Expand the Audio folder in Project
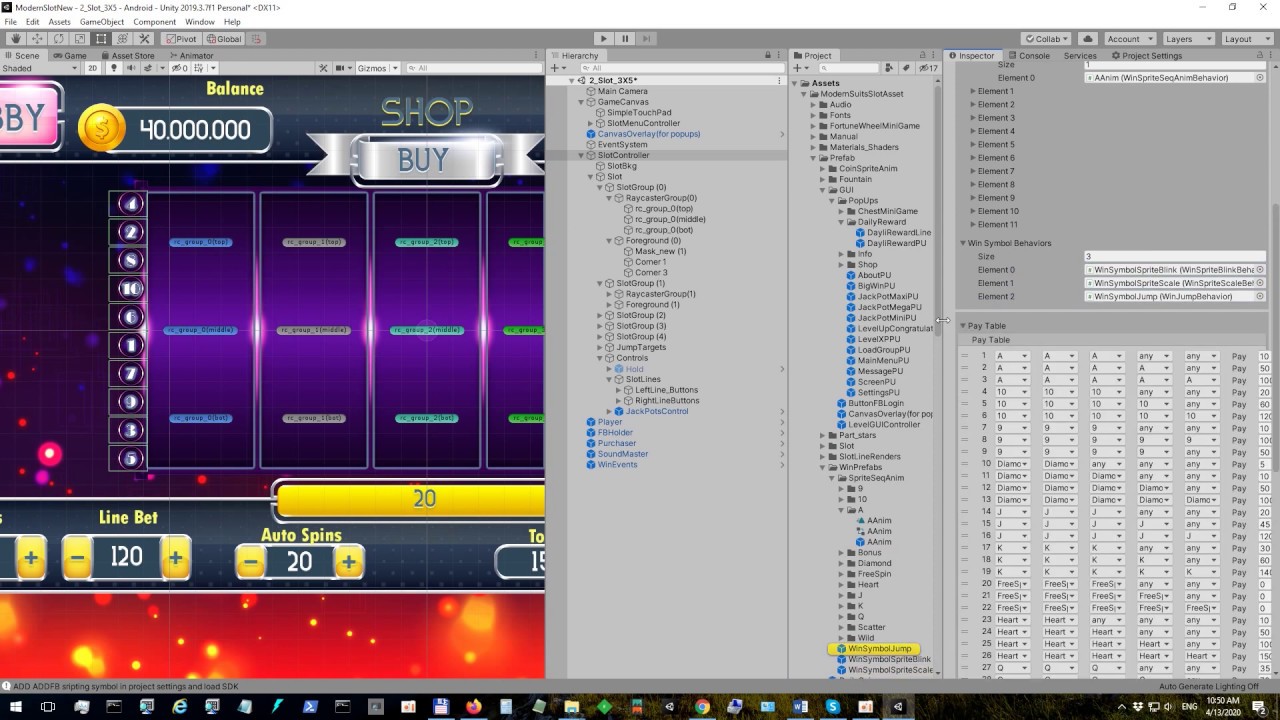Image resolution: width=1280 pixels, height=720 pixels. (823, 104)
